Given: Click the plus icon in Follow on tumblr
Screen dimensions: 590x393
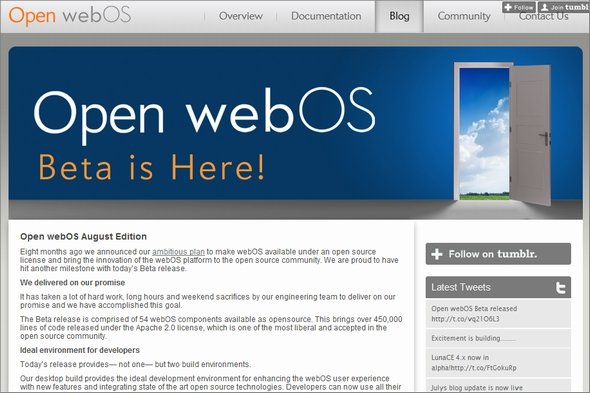Looking at the screenshot, I should [437, 254].
